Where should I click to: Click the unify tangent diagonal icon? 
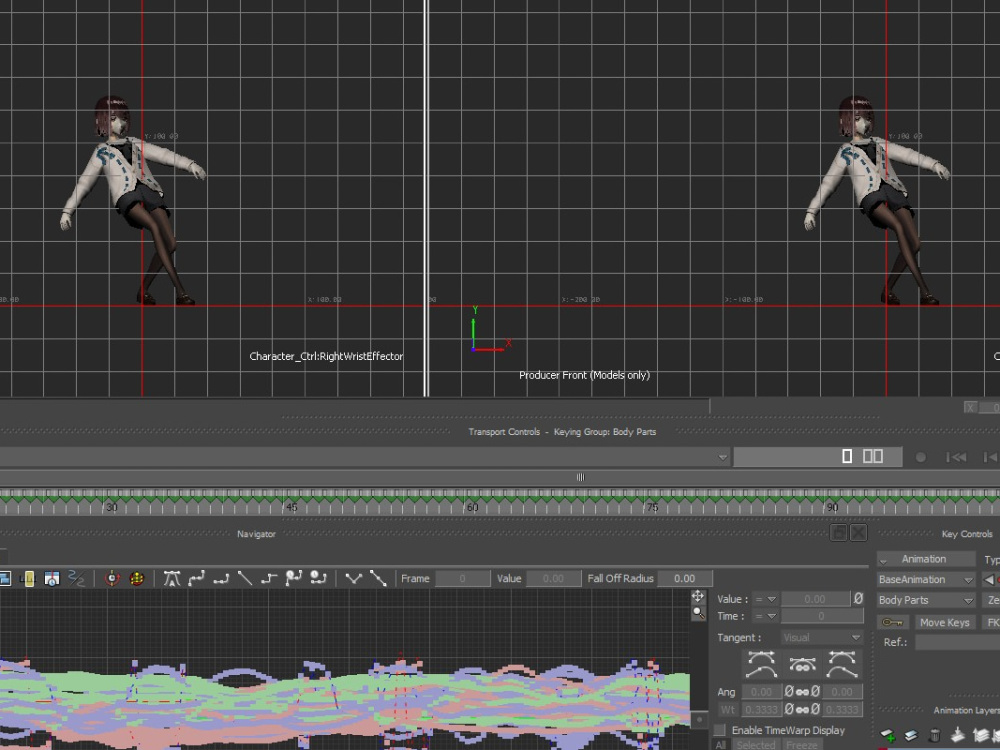[x=378, y=578]
